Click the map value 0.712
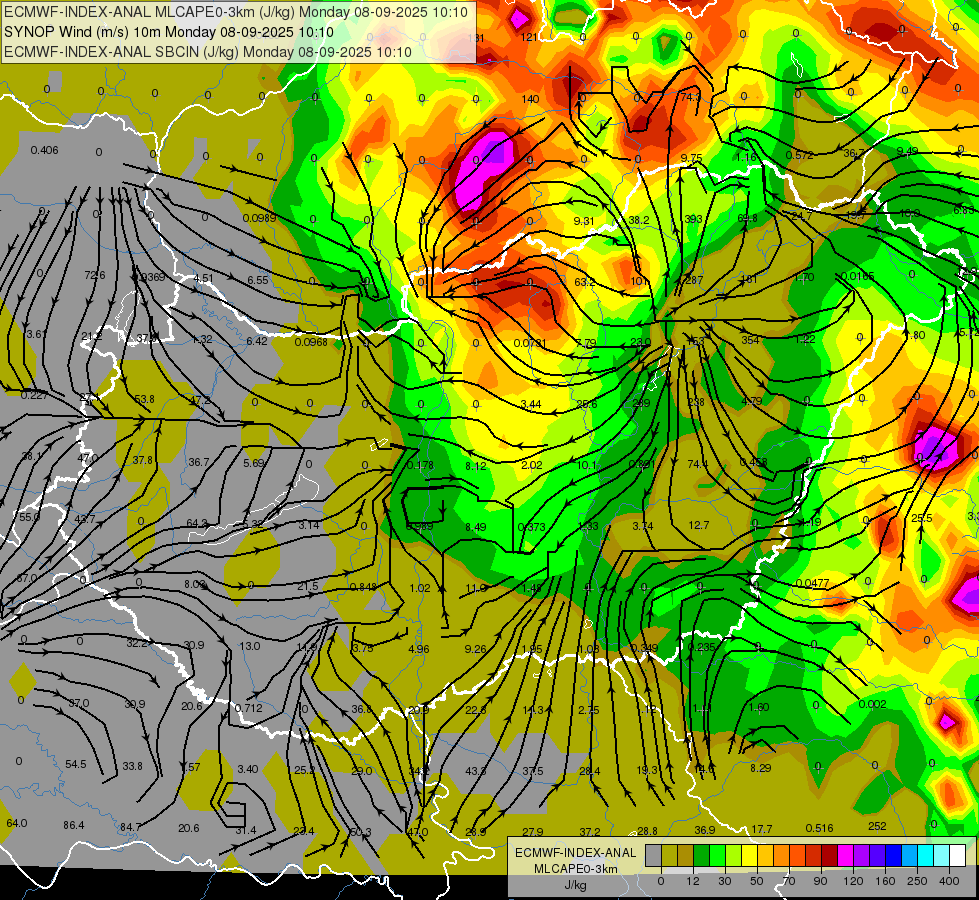 248,708
